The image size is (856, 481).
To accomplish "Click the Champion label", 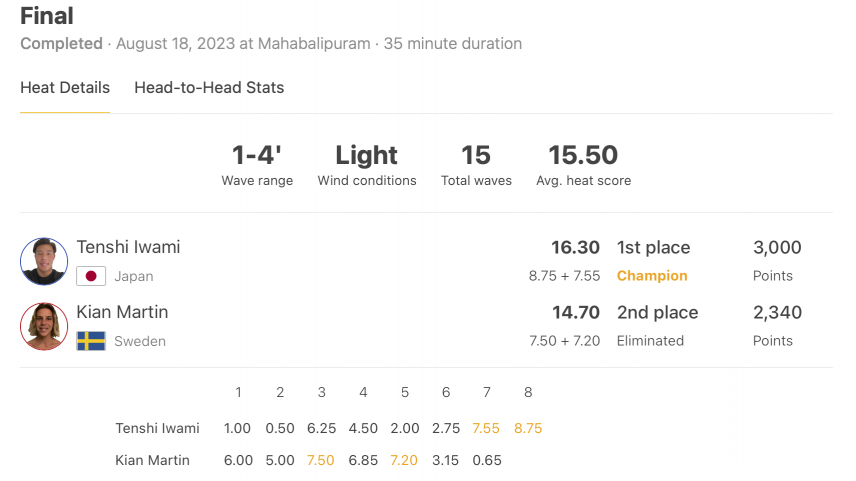I will [652, 276].
